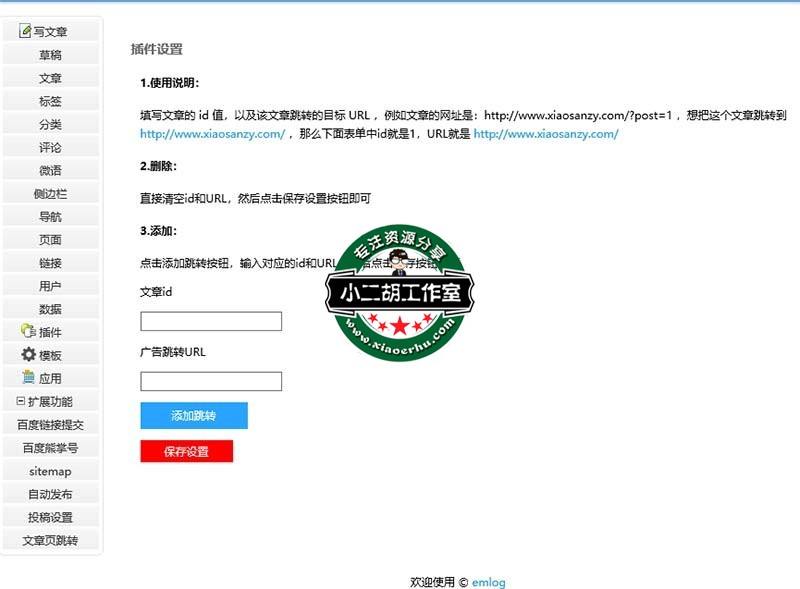Click the template gear icon
The height and width of the screenshot is (589, 800).
(x=28, y=355)
